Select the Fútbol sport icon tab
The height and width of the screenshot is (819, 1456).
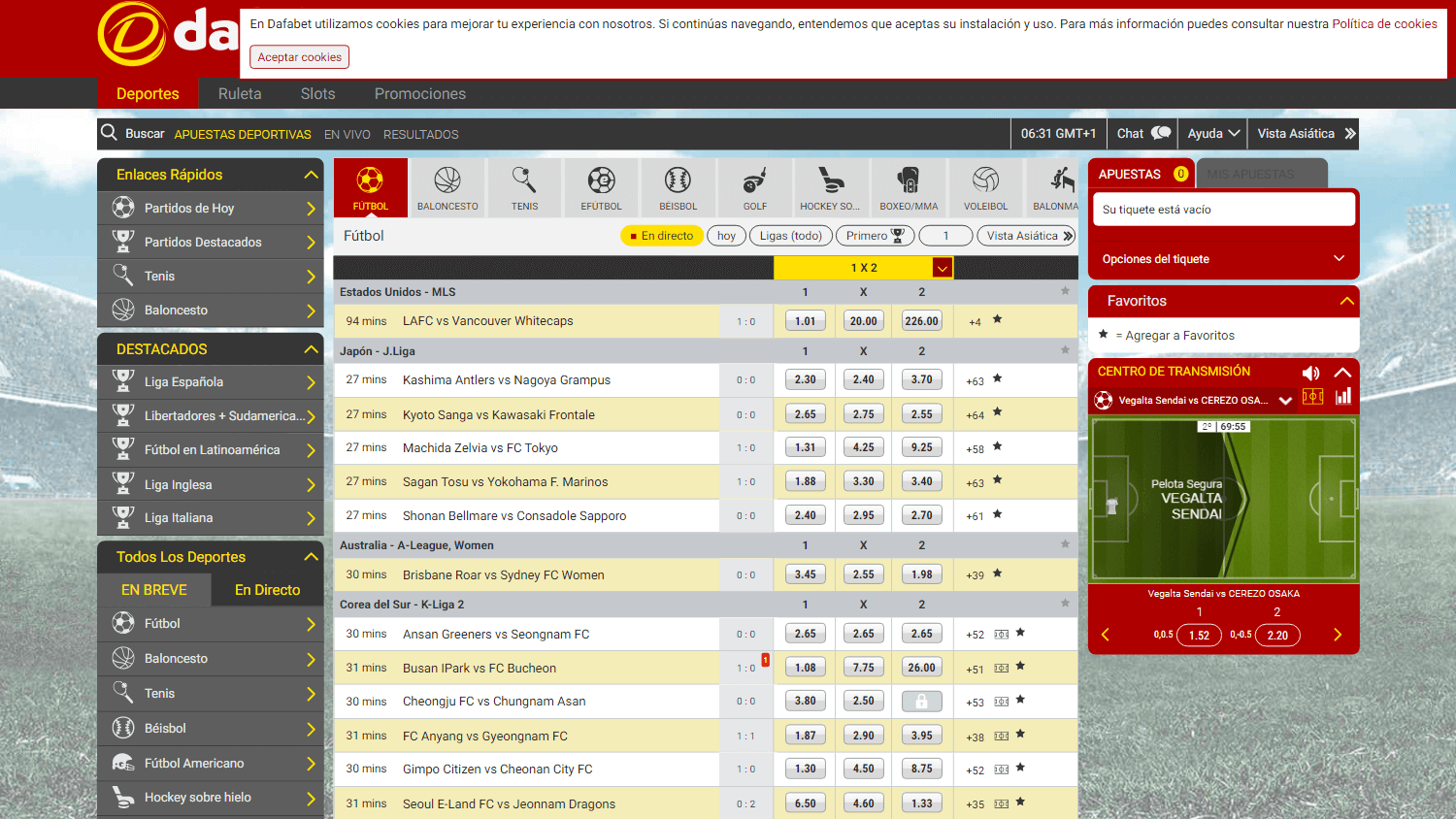(370, 187)
